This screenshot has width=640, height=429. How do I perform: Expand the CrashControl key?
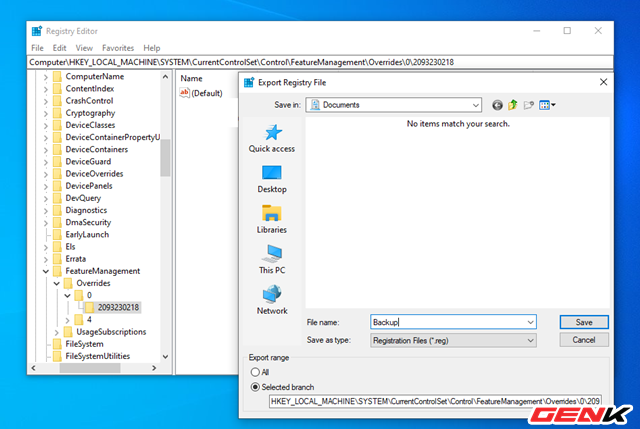tap(46, 101)
